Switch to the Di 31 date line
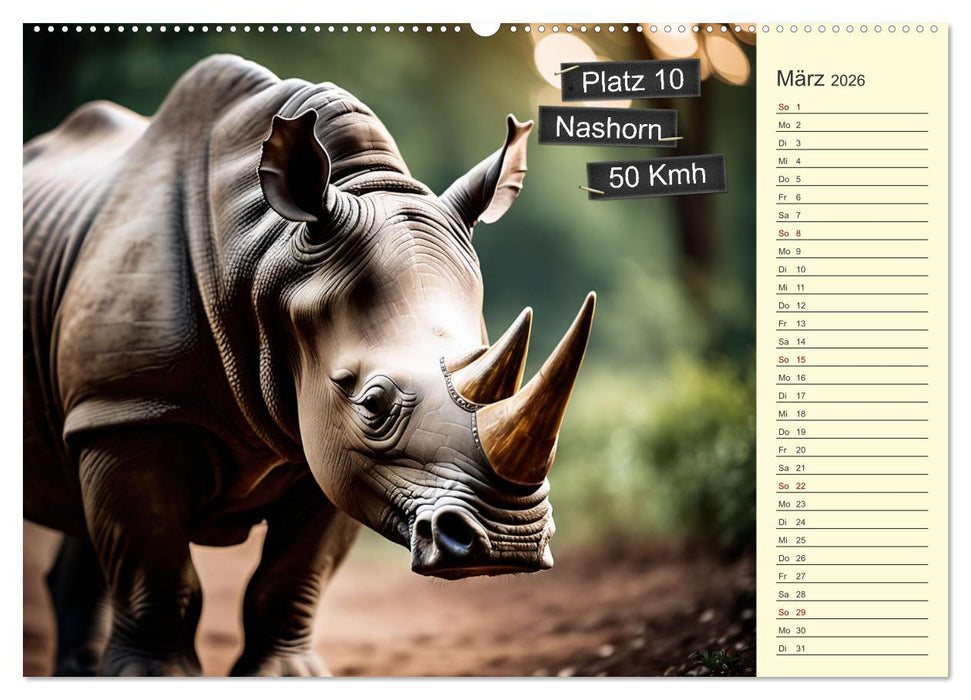 coord(790,648)
